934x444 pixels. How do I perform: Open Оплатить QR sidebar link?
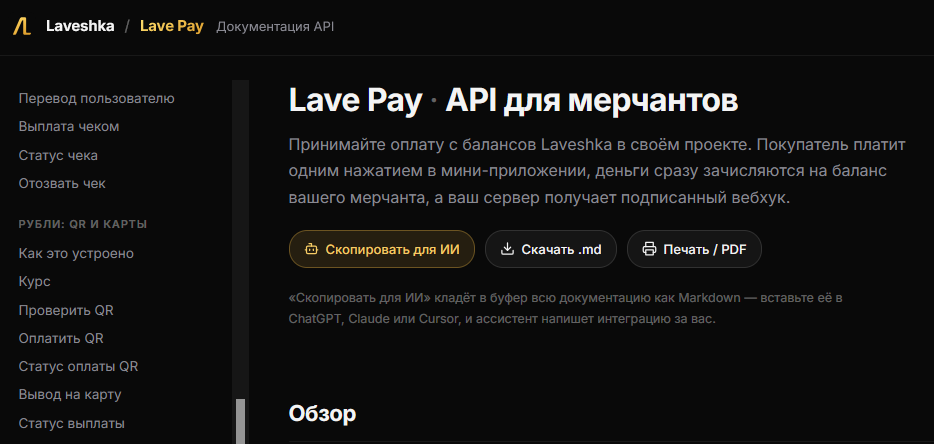[61, 339]
